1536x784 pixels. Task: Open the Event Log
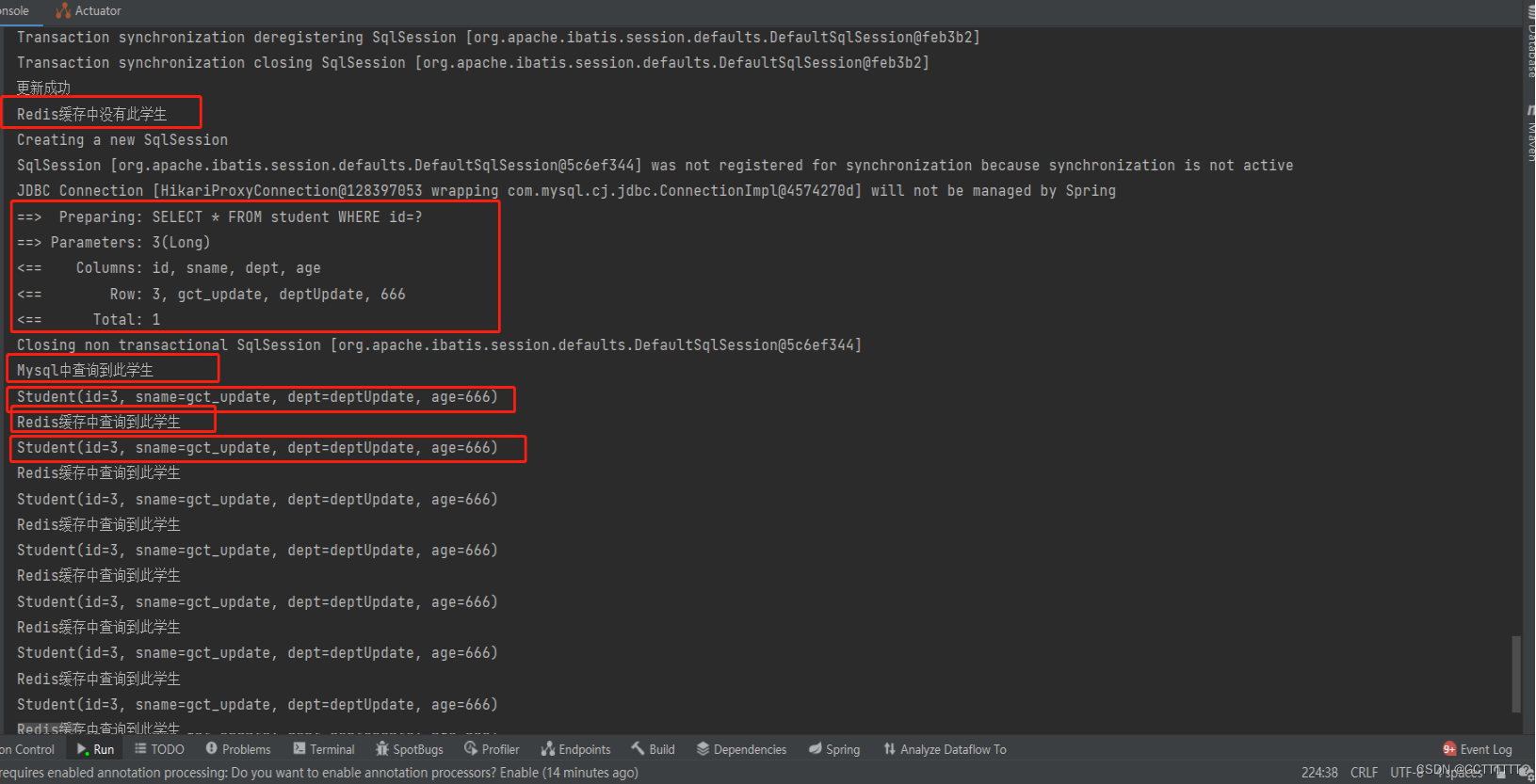point(1477,749)
